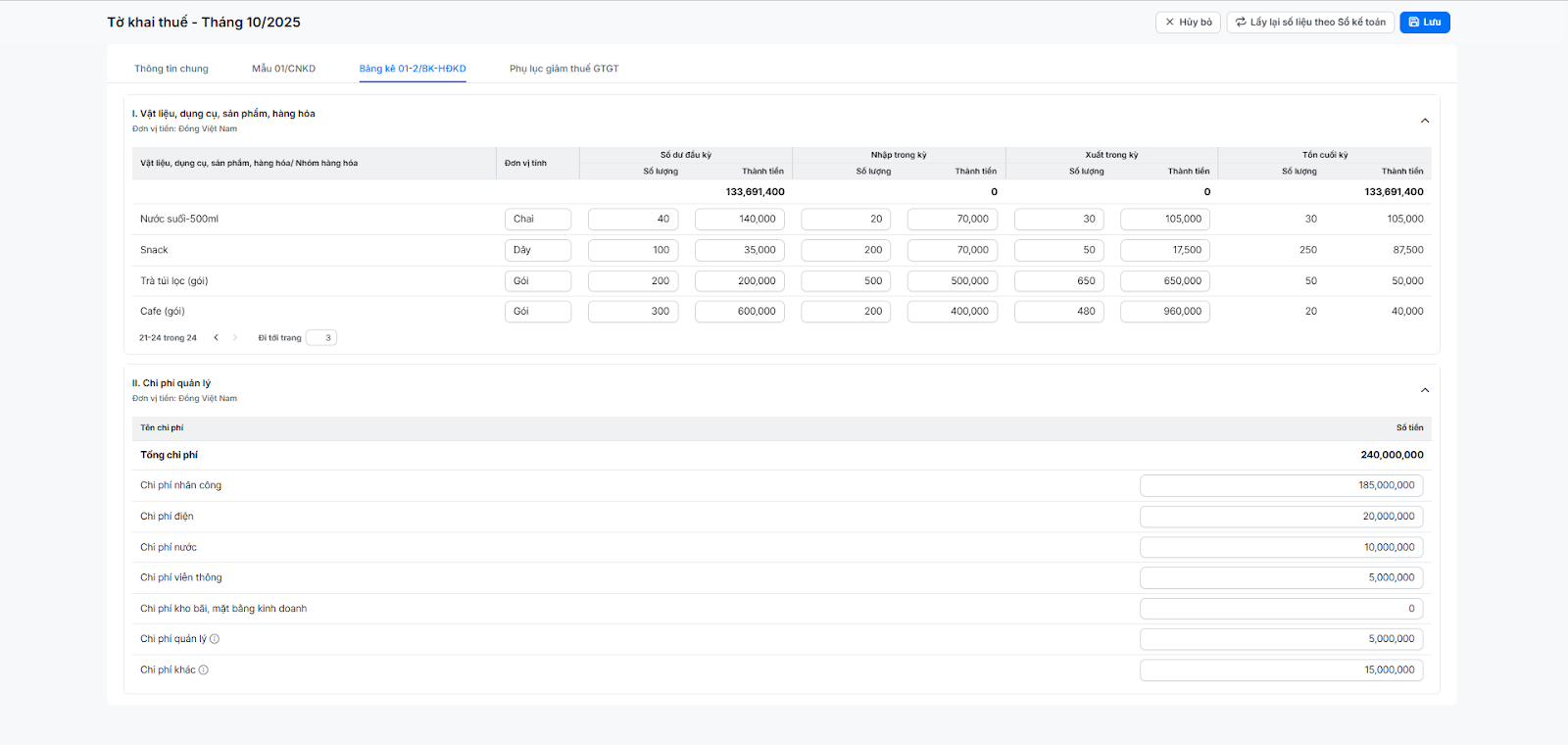Click the Đi tới trang page number field
The height and width of the screenshot is (745, 1568).
(x=321, y=338)
